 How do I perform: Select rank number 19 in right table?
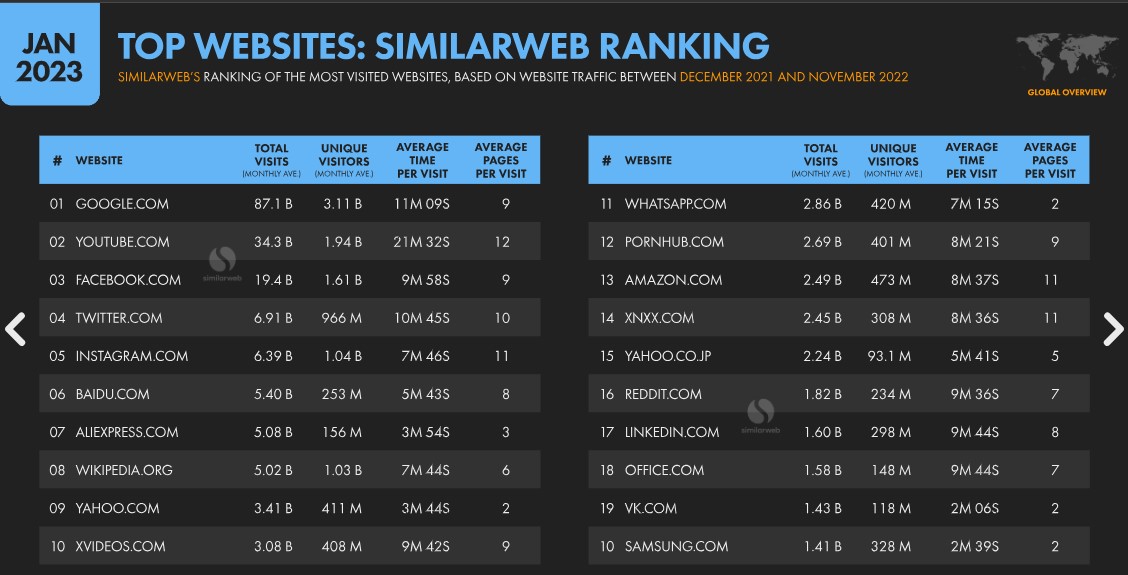606,509
